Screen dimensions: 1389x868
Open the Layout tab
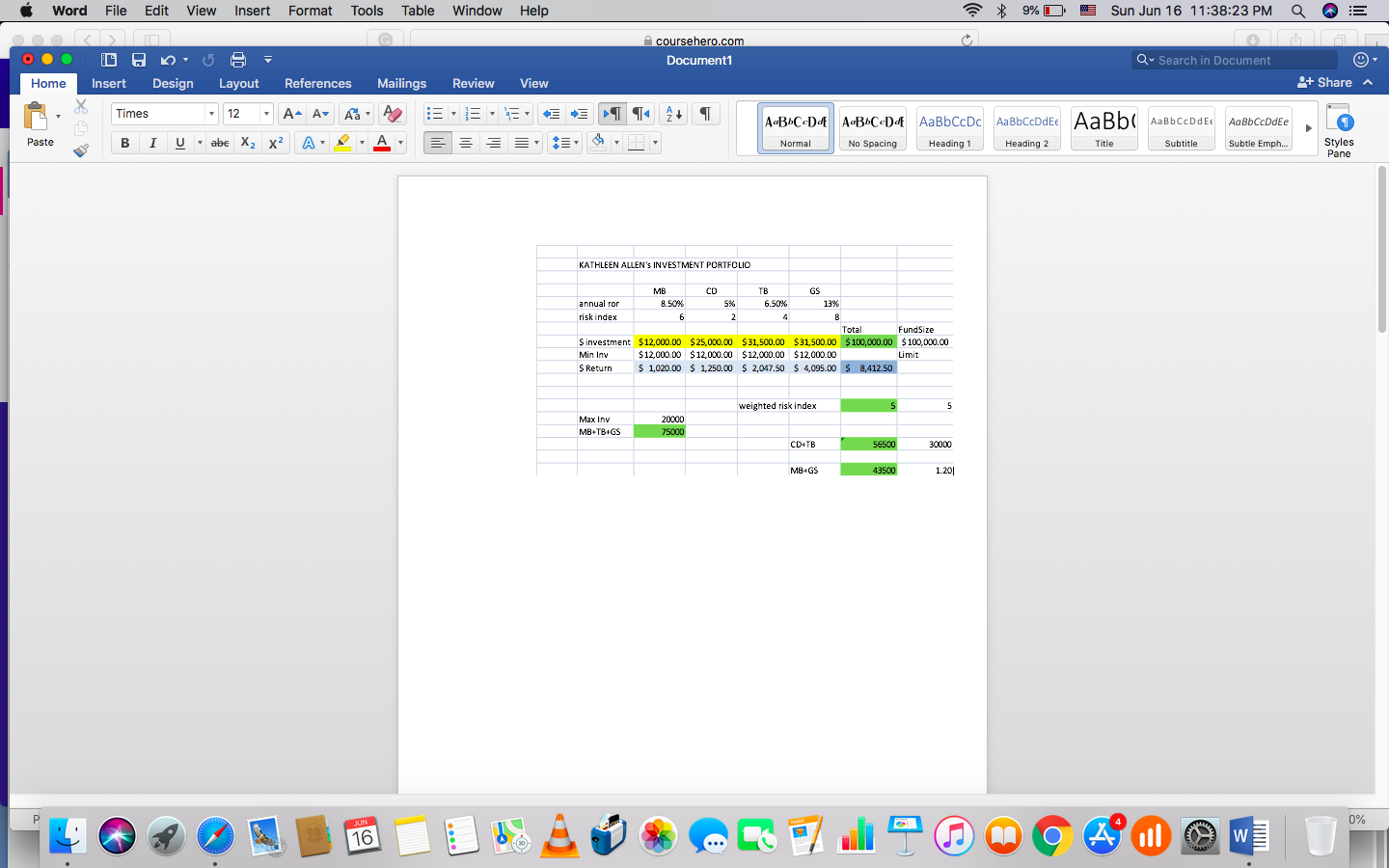coord(238,84)
